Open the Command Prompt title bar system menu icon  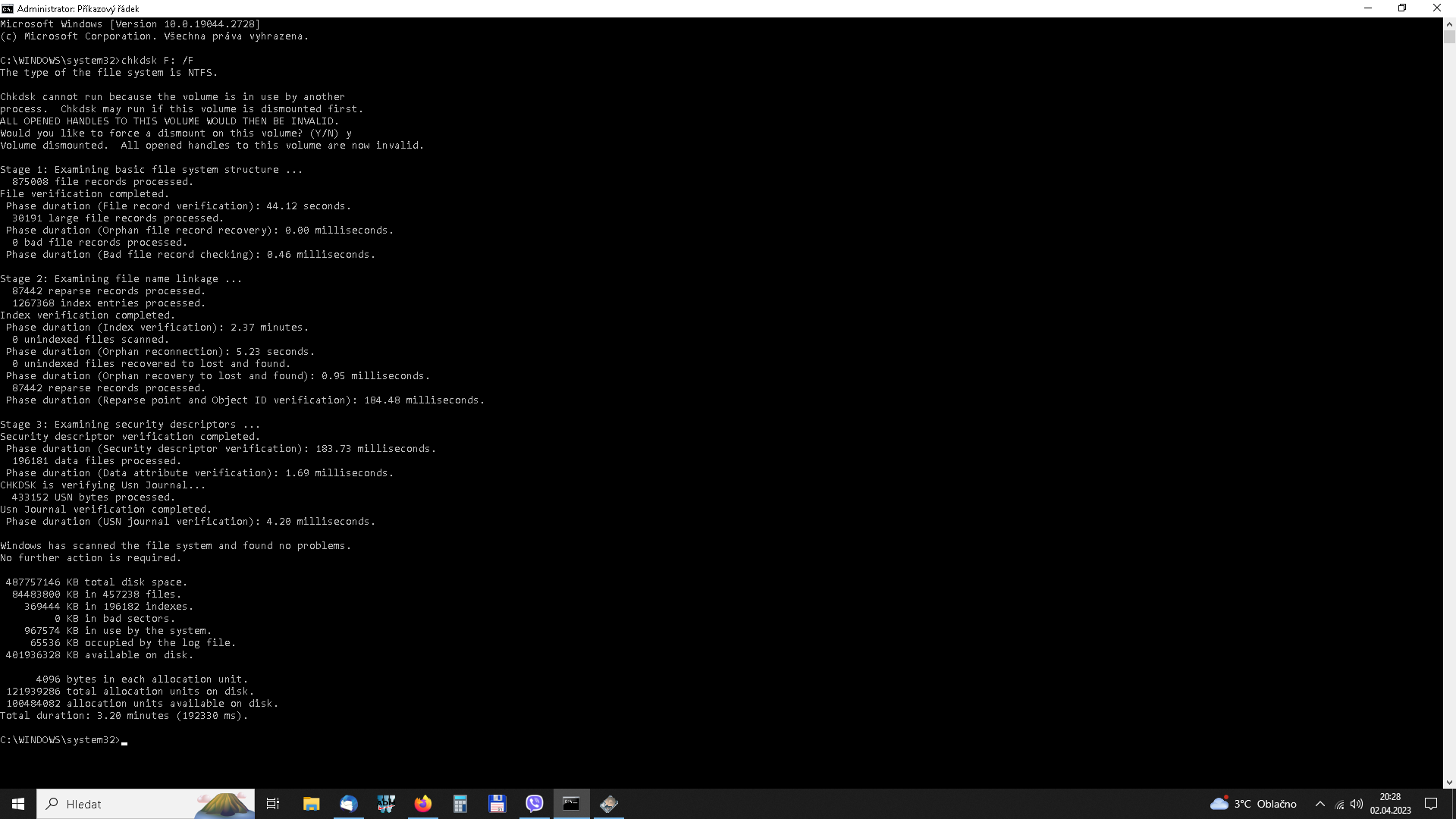coord(8,8)
